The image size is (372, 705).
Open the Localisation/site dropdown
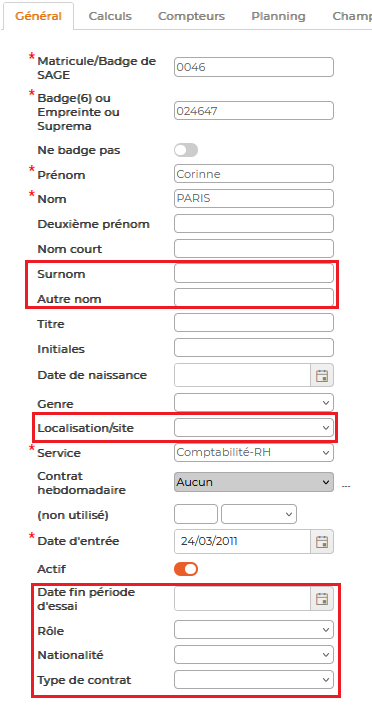[x=254, y=428]
